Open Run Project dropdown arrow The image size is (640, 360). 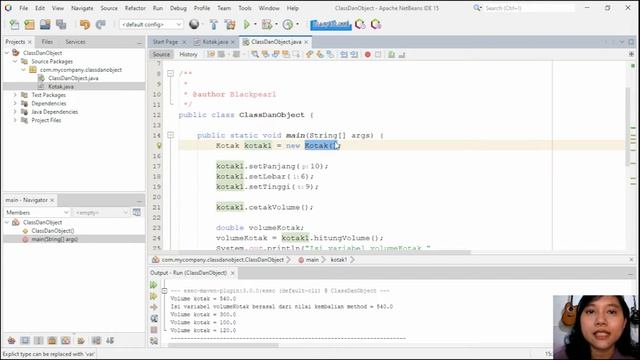tap(256, 24)
